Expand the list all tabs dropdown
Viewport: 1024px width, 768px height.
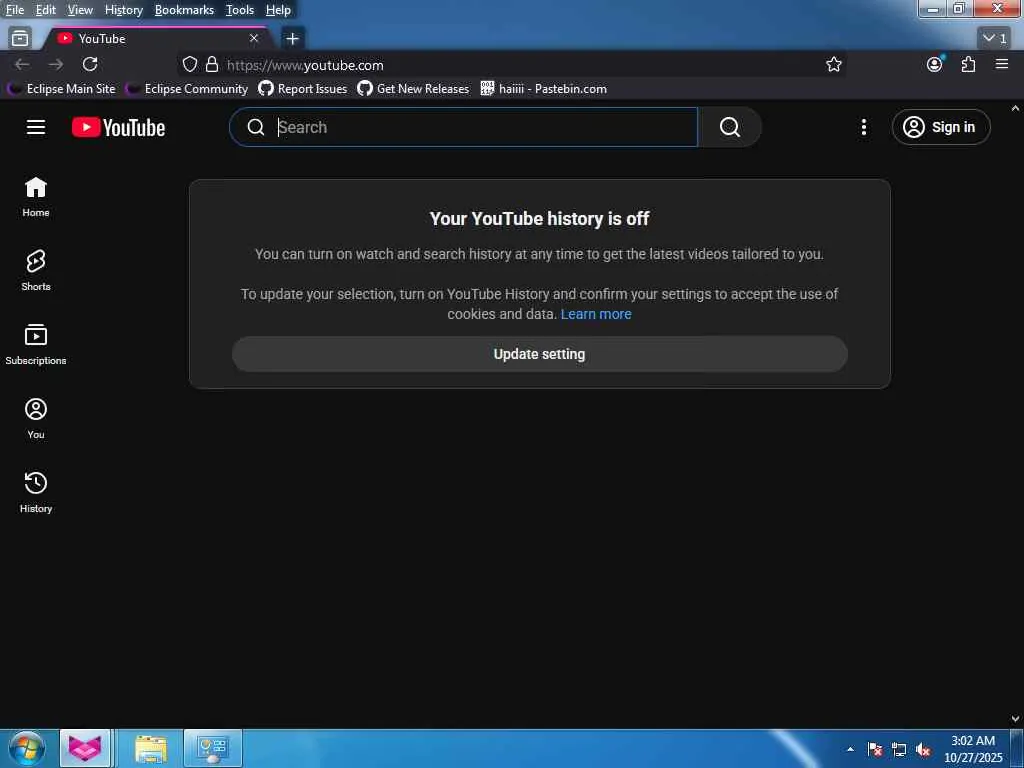coord(995,39)
